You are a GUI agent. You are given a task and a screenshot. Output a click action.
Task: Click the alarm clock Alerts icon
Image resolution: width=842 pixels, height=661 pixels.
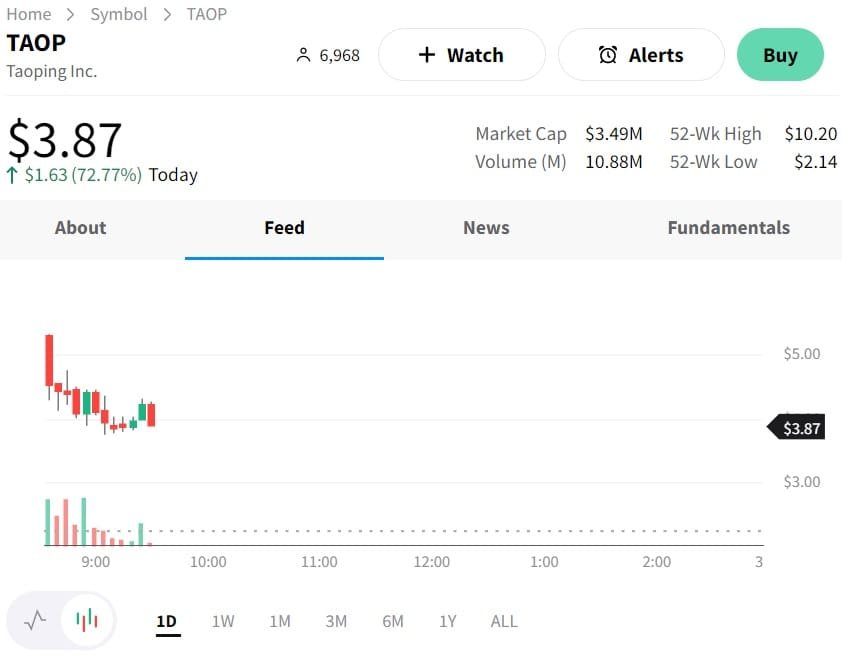point(608,55)
